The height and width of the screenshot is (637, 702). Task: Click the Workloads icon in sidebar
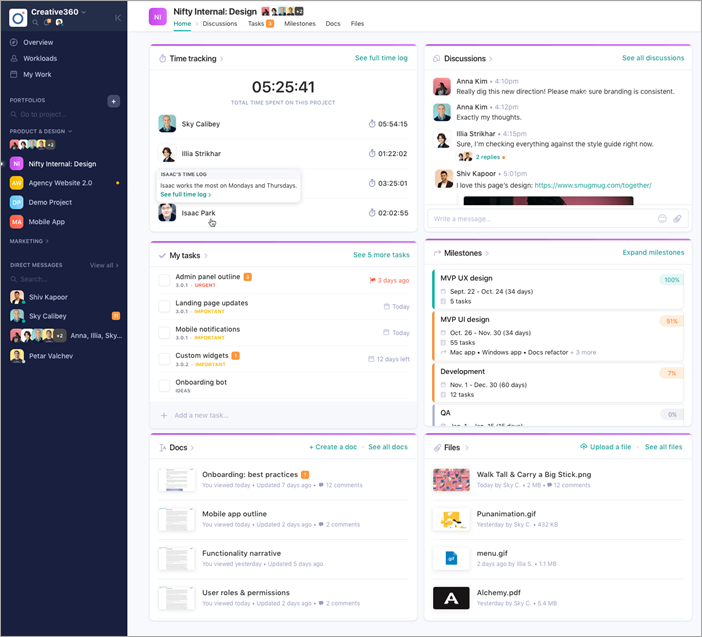tap(14, 59)
